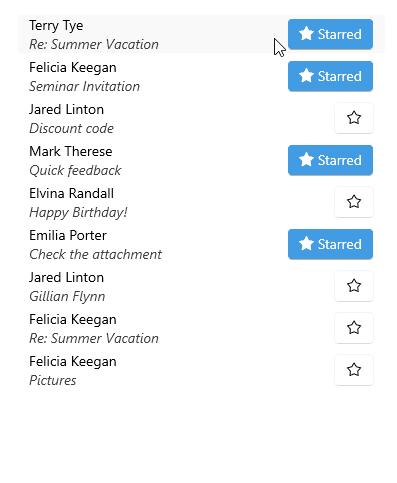Click the Emilia Porter sender name

tap(68, 235)
